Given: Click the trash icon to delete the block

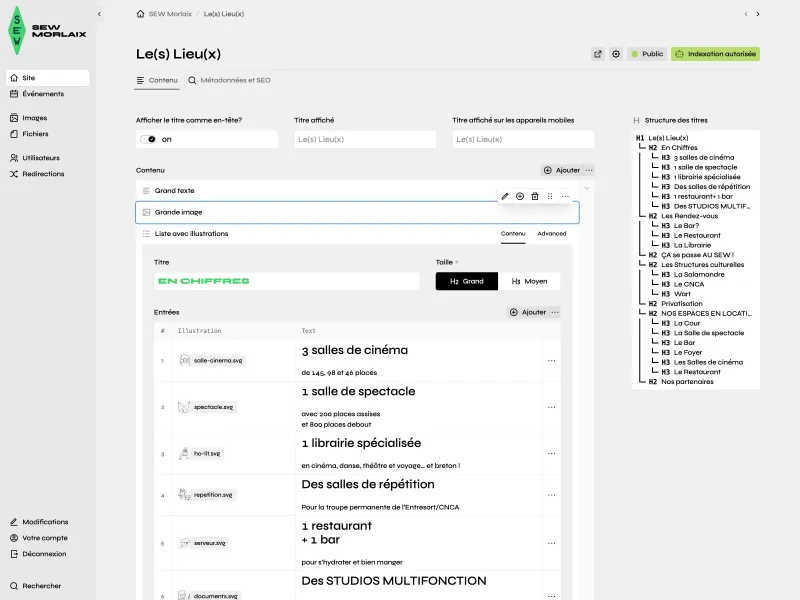Looking at the screenshot, I should click(x=535, y=196).
